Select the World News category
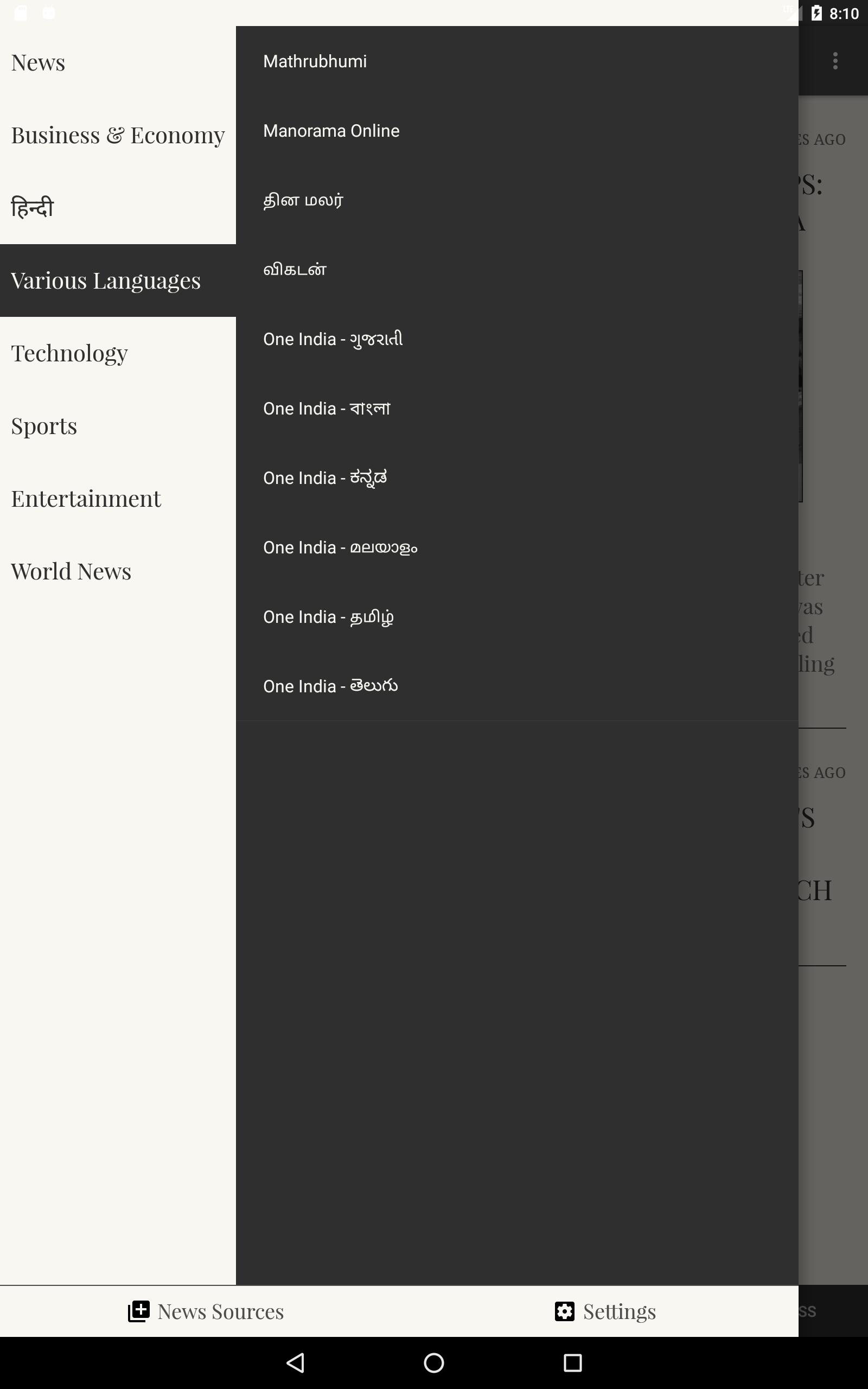The height and width of the screenshot is (1389, 868). click(x=118, y=571)
